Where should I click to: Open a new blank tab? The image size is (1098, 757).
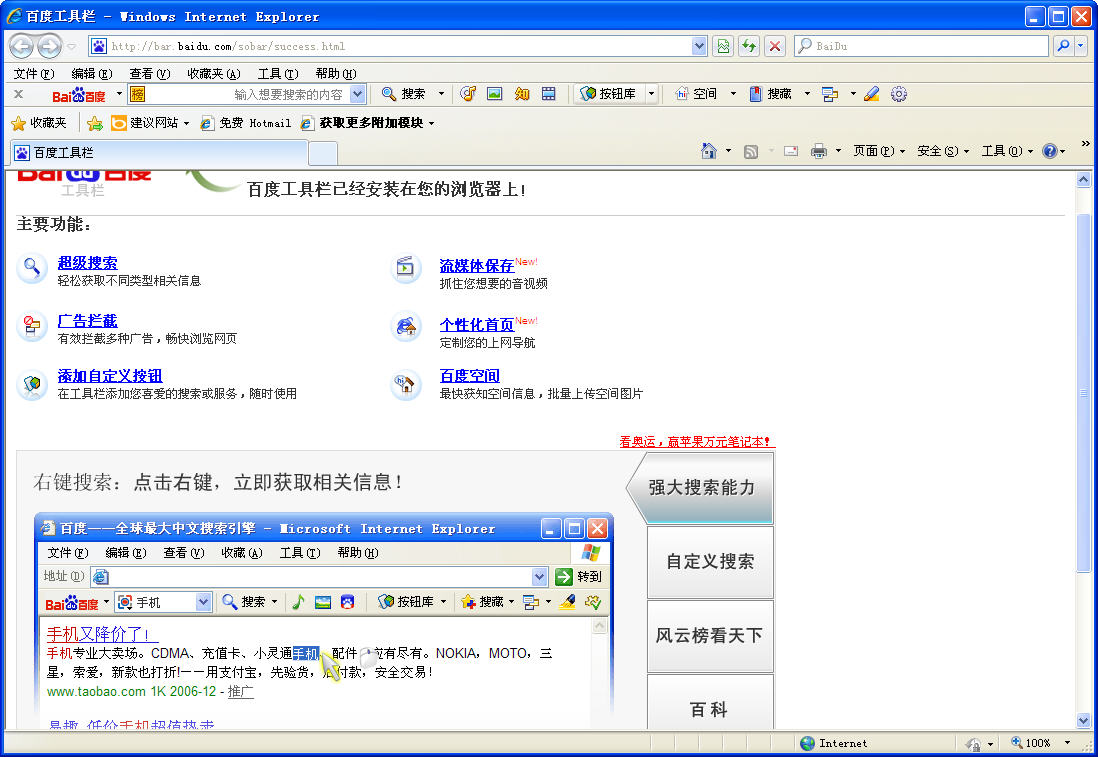[323, 153]
